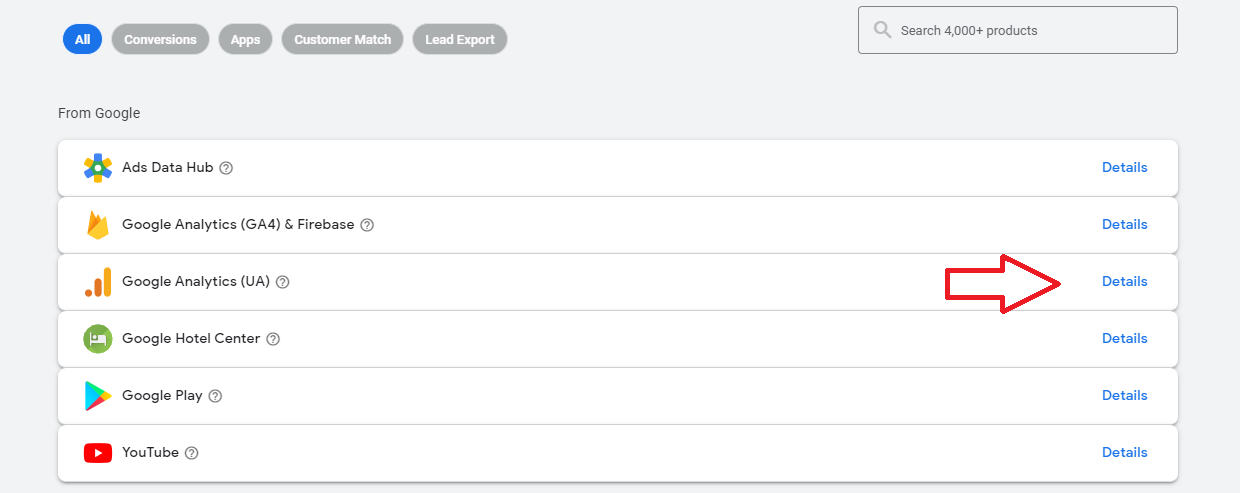Image resolution: width=1240 pixels, height=493 pixels.
Task: Open help icon beside Google Analytics (GA4) & Firebase
Action: coord(367,225)
